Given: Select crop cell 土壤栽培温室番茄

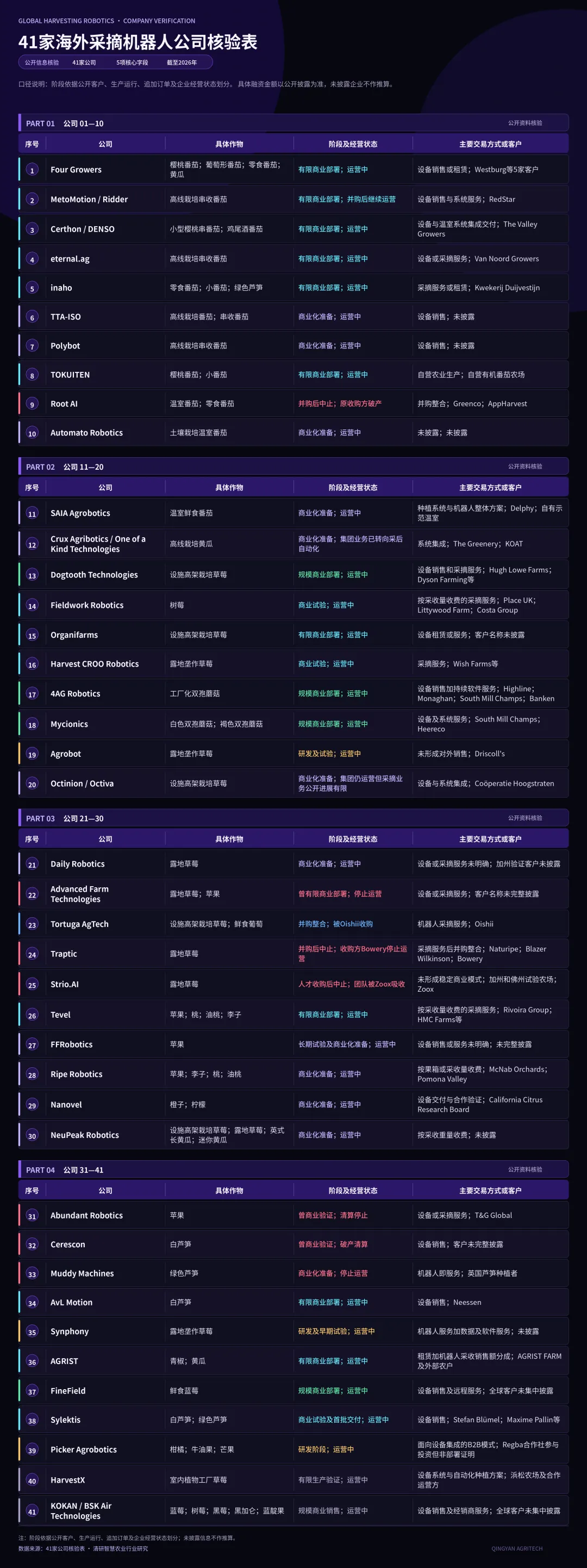Looking at the screenshot, I should (198, 433).
